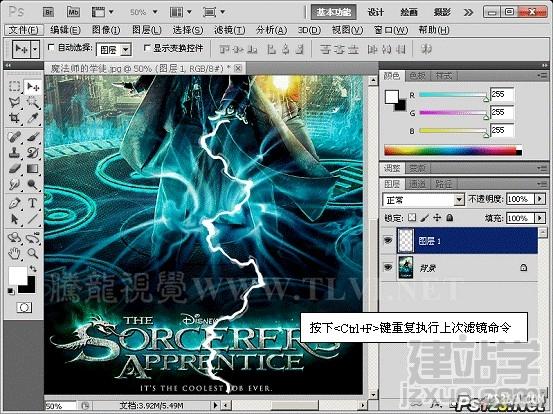Reset default foreground and background colors
The width and height of the screenshot is (553, 414).
11,291
